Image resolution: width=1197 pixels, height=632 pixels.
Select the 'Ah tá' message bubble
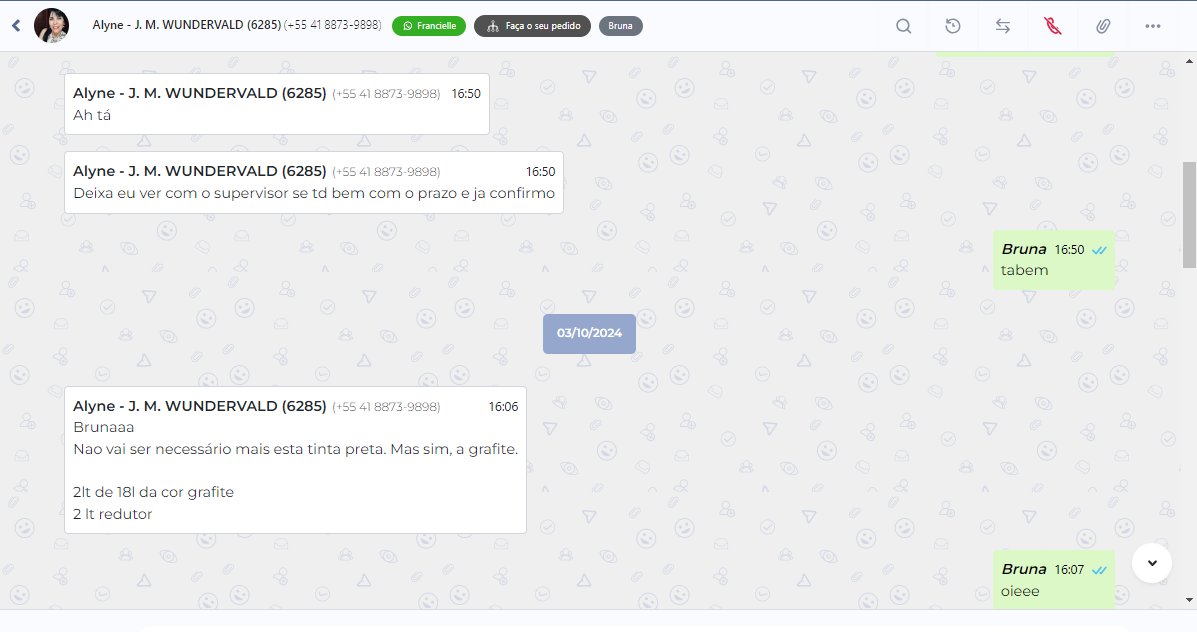pyautogui.click(x=277, y=104)
